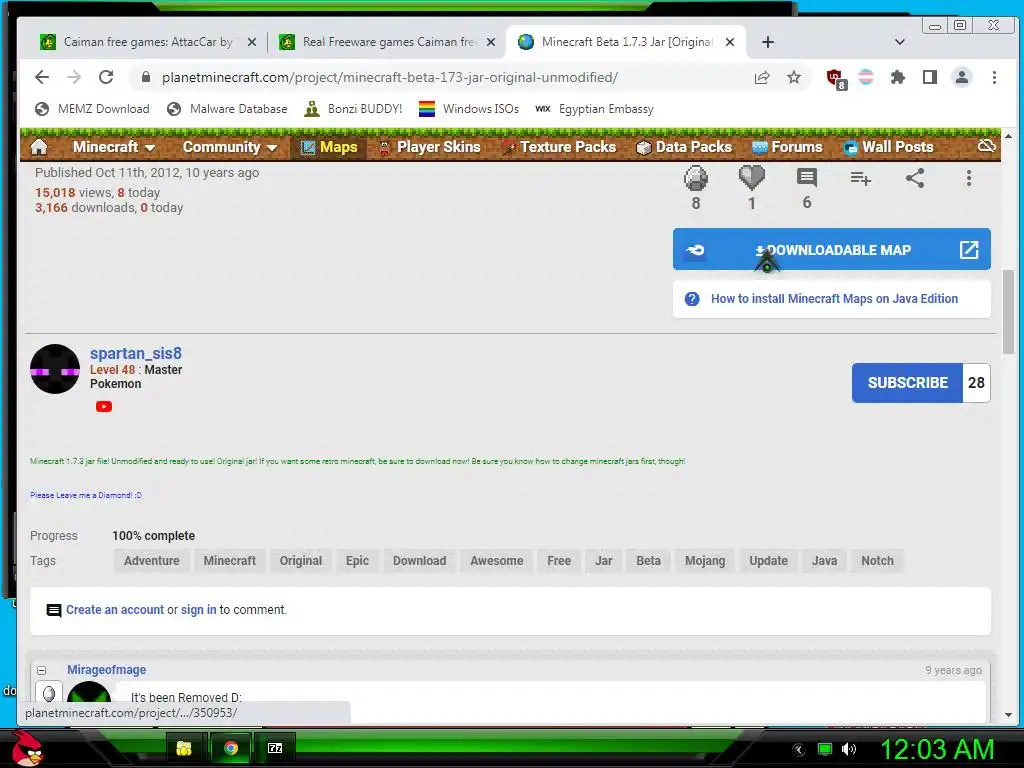1024x768 pixels.
Task: Open a new browser tab
Action: tap(768, 42)
